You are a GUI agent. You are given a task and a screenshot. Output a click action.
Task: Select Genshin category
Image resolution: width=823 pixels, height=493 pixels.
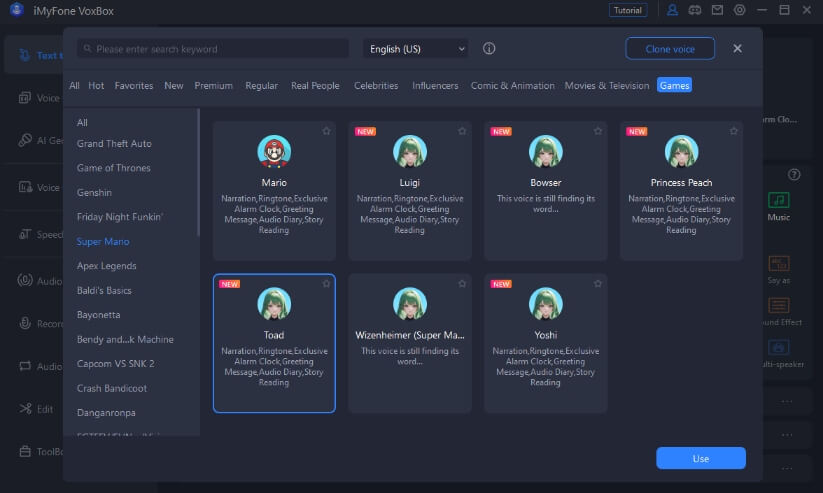pyautogui.click(x=94, y=193)
